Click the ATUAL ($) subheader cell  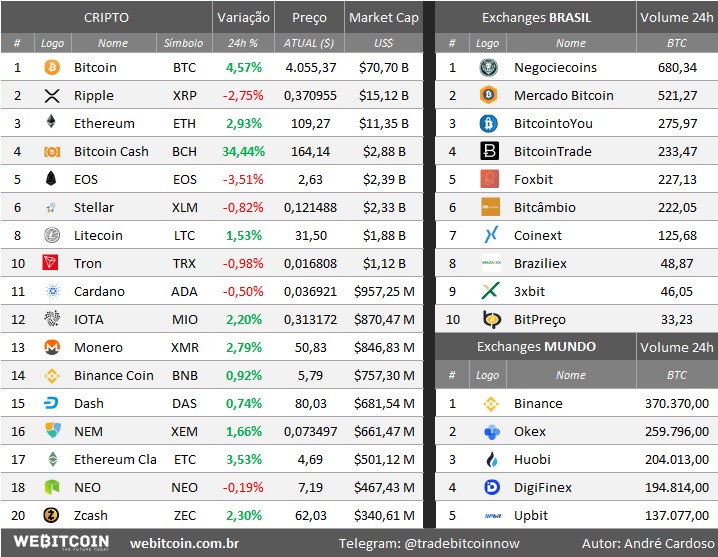(309, 43)
